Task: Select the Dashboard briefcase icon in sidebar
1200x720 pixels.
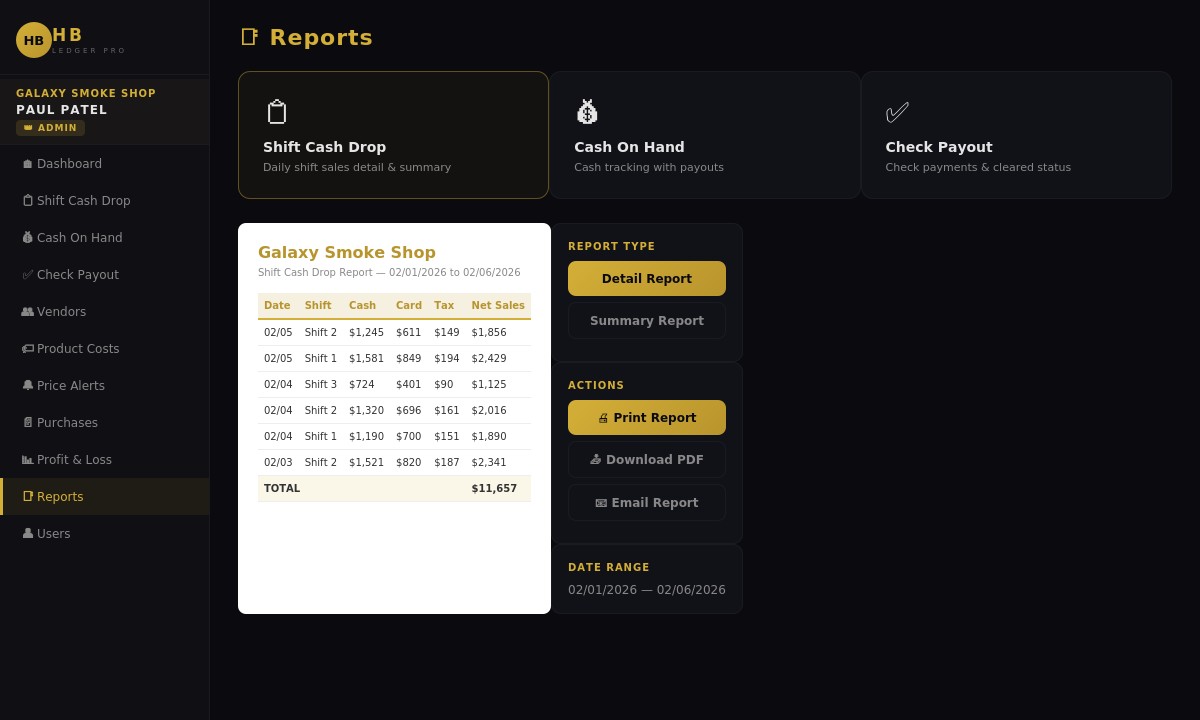Action: click(x=27, y=164)
